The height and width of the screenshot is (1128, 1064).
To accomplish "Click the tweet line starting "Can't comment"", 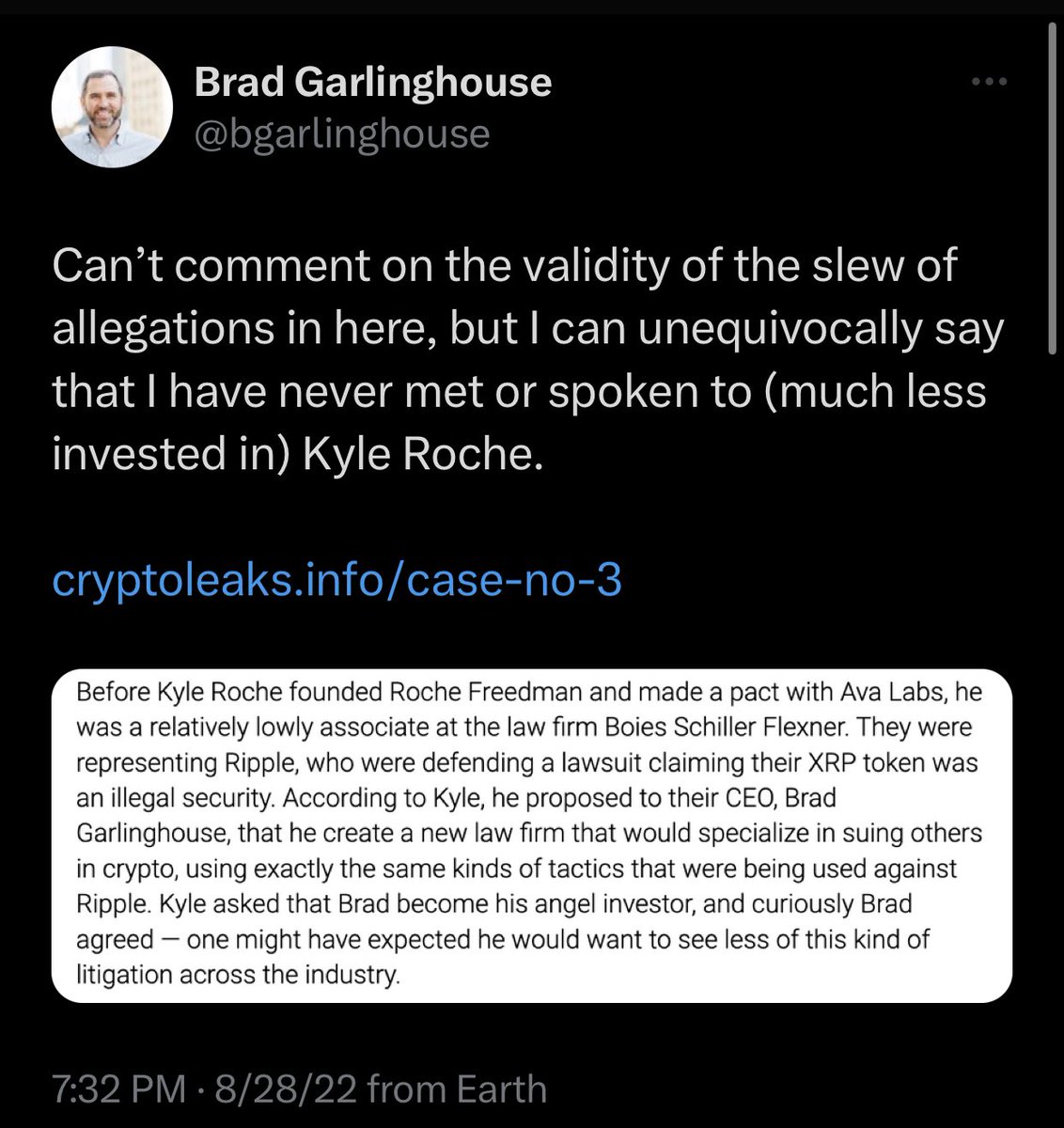I will pyautogui.click(x=504, y=266).
